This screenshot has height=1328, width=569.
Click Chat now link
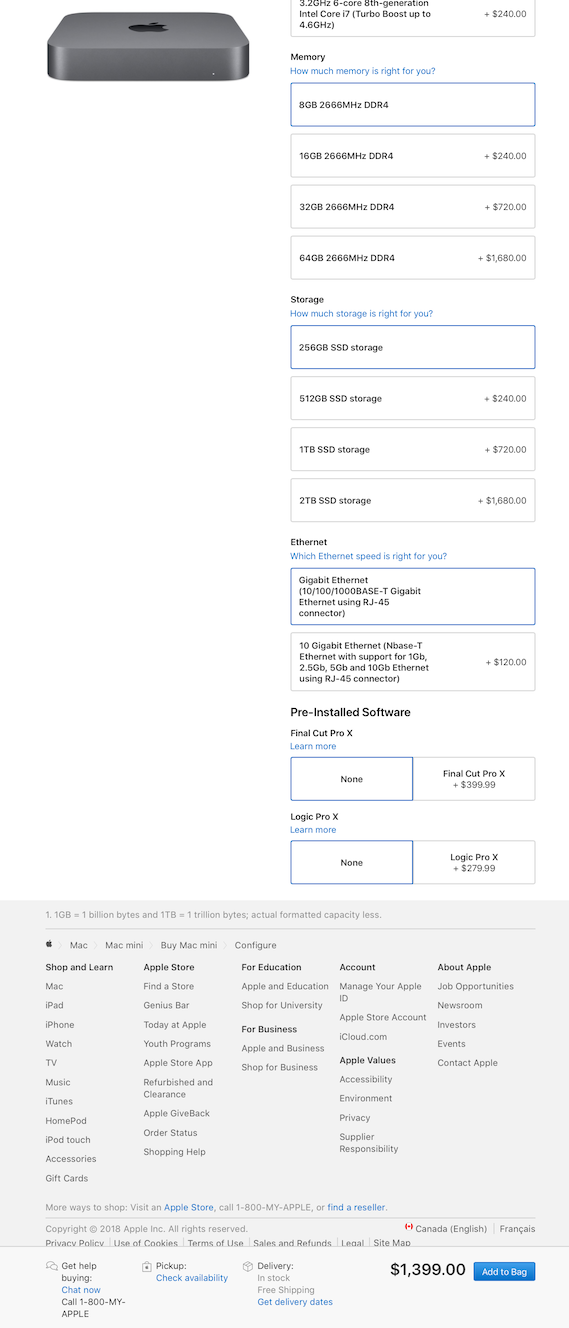pos(81,1290)
